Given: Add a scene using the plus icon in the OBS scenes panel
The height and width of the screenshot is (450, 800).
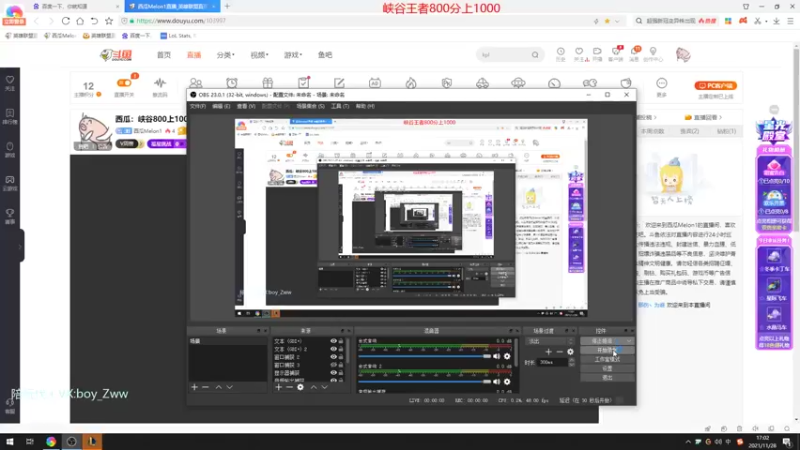Looking at the screenshot, I should (194, 387).
